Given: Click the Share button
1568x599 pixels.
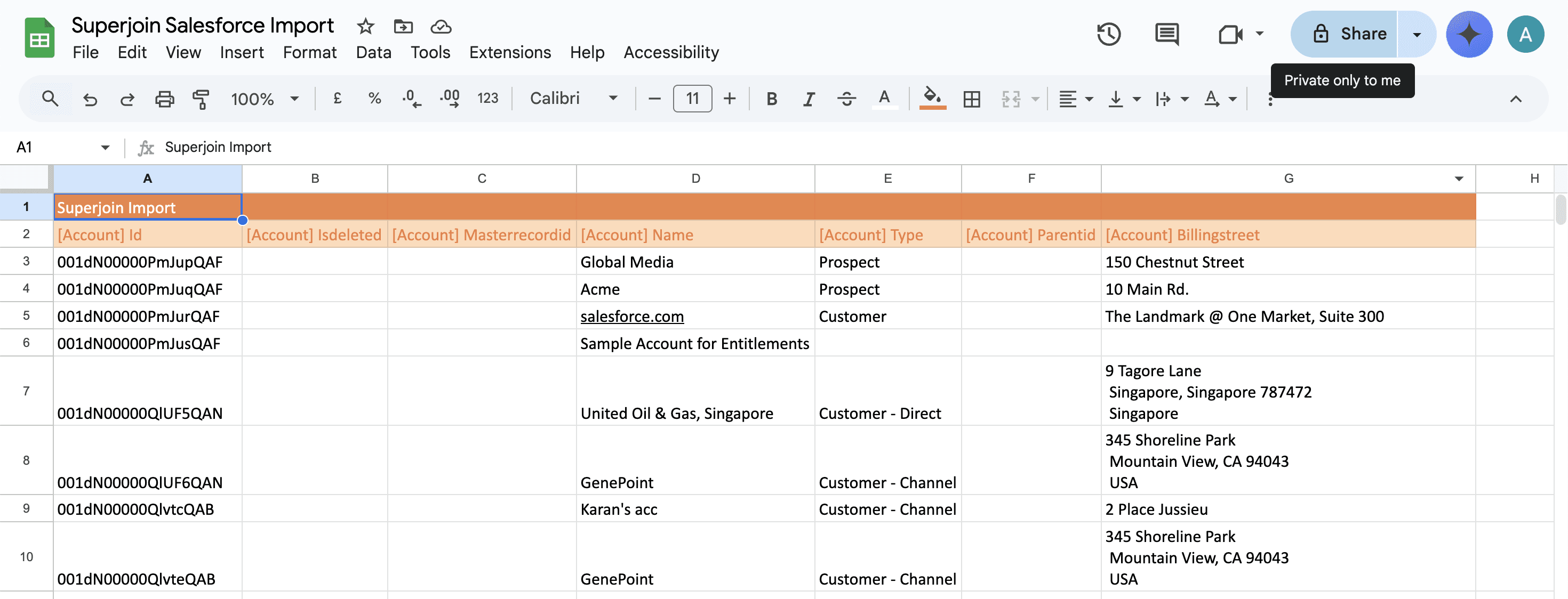Looking at the screenshot, I should pyautogui.click(x=1344, y=34).
